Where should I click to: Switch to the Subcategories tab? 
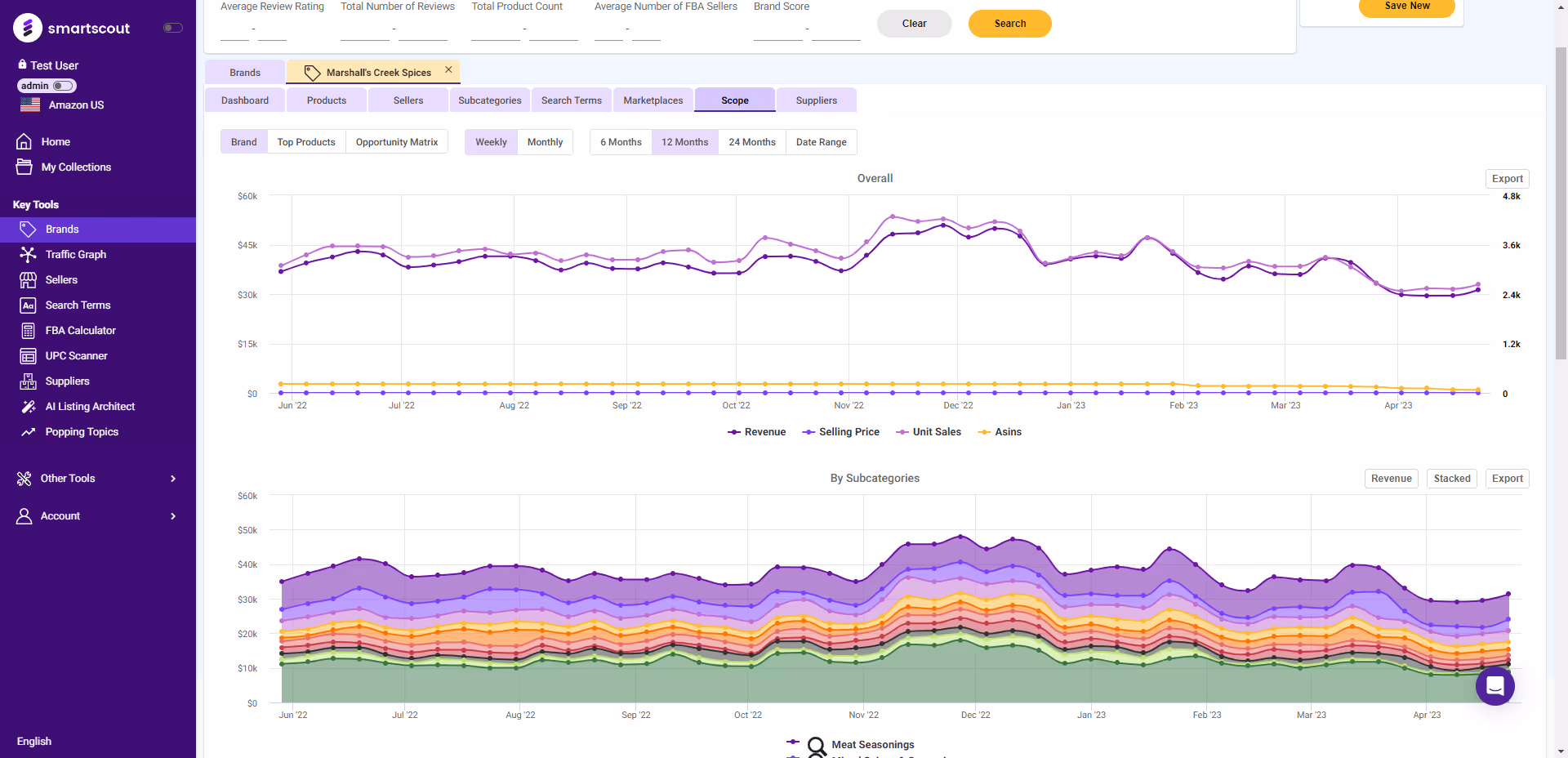click(490, 100)
